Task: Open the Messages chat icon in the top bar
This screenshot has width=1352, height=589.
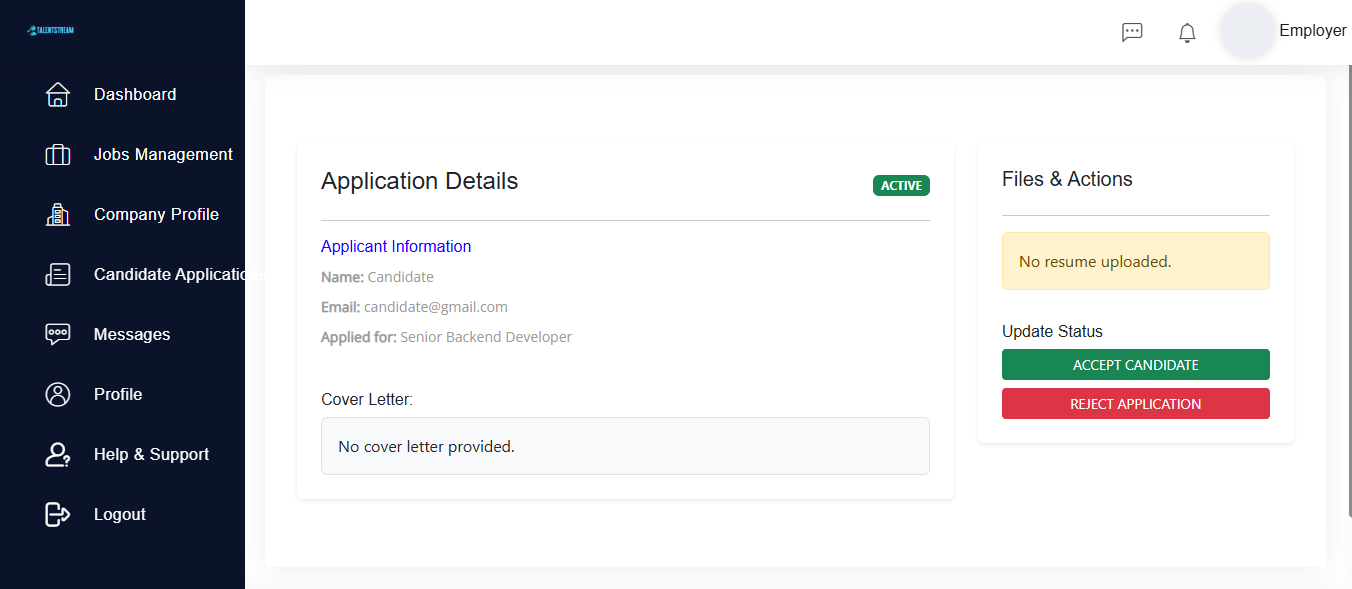Action: pyautogui.click(x=1132, y=31)
